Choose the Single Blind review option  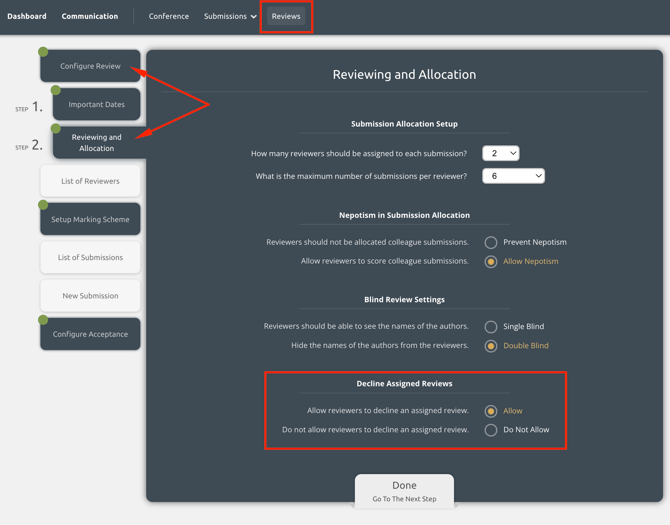click(491, 326)
